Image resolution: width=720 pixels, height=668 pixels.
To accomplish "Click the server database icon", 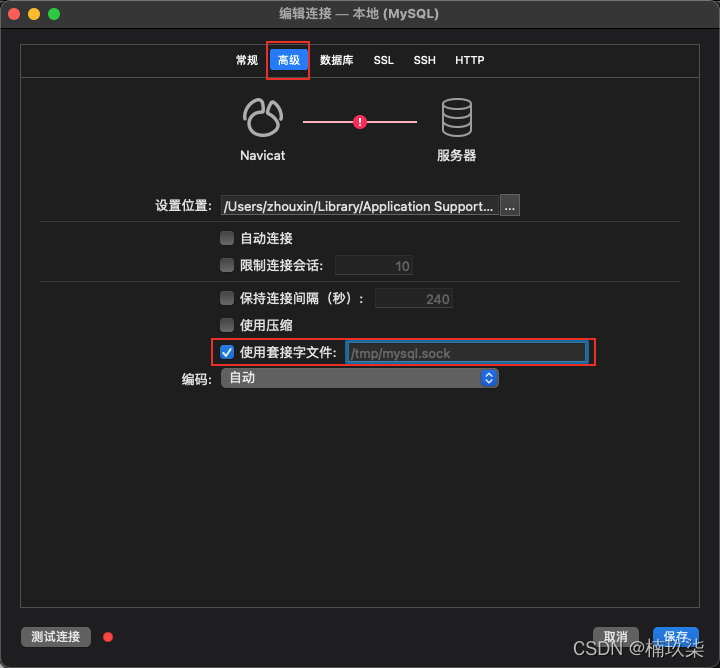I will click(x=456, y=119).
